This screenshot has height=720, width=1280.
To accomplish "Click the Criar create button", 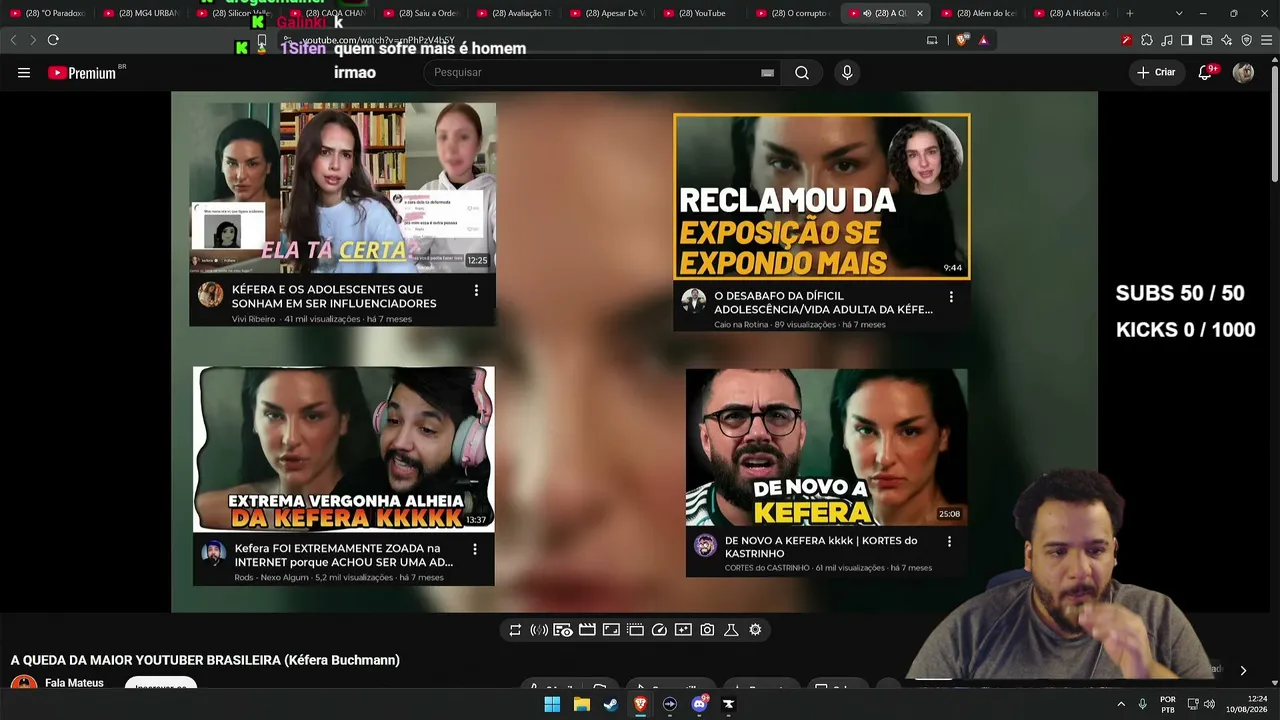I will [x=1156, y=72].
